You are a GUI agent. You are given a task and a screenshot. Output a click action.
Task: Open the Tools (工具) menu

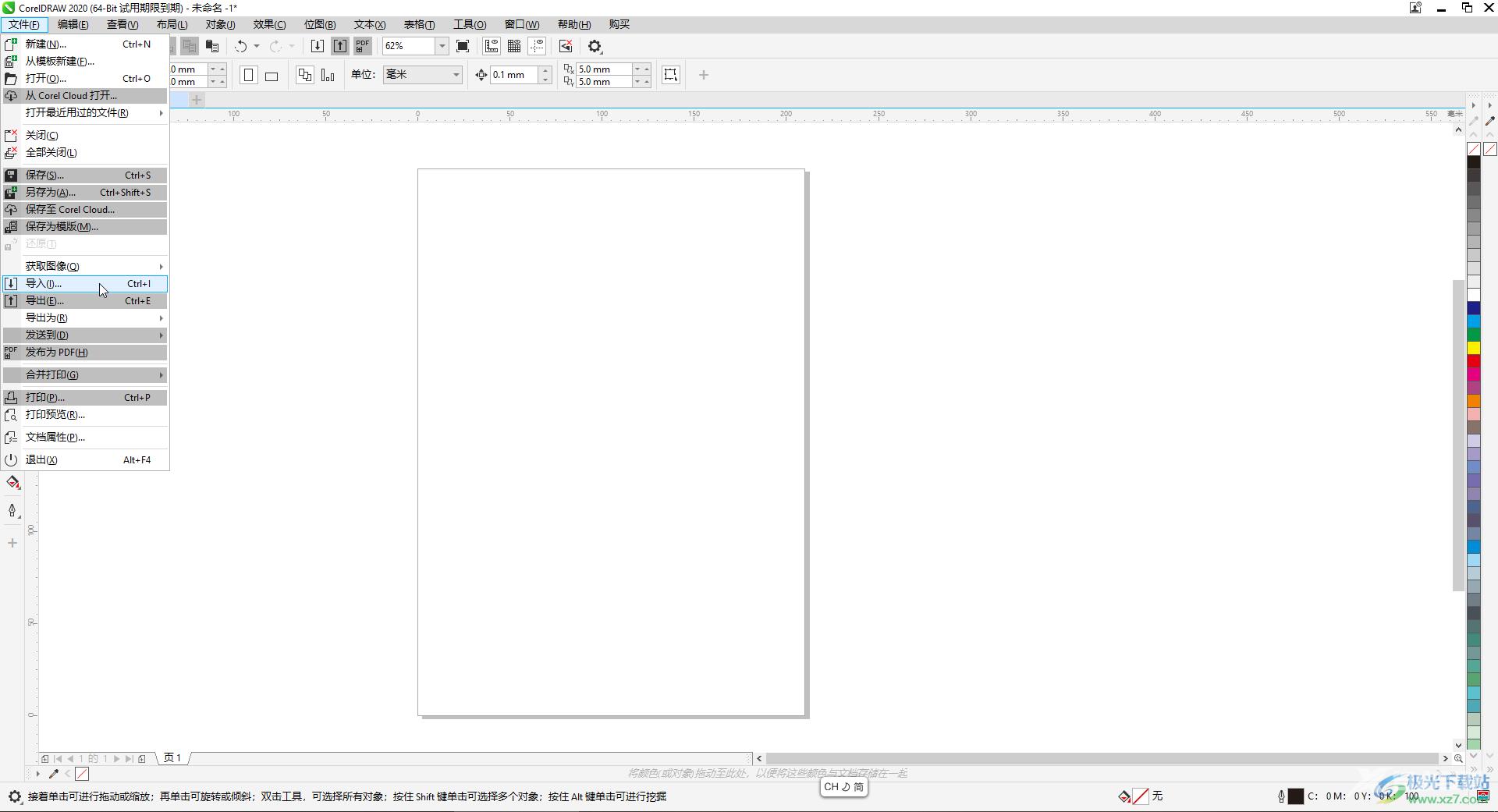(x=470, y=24)
